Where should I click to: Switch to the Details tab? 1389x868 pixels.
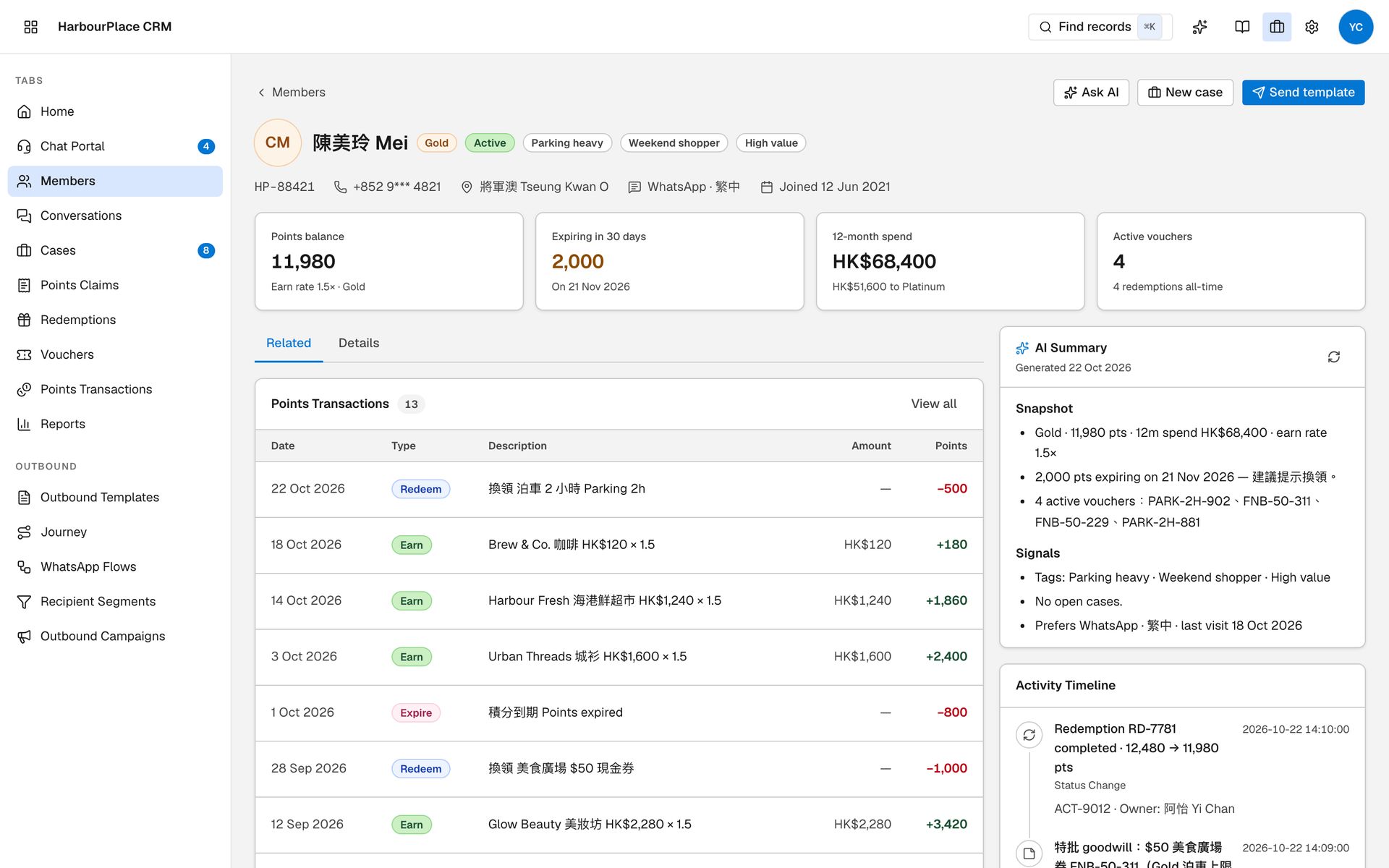pyautogui.click(x=359, y=343)
